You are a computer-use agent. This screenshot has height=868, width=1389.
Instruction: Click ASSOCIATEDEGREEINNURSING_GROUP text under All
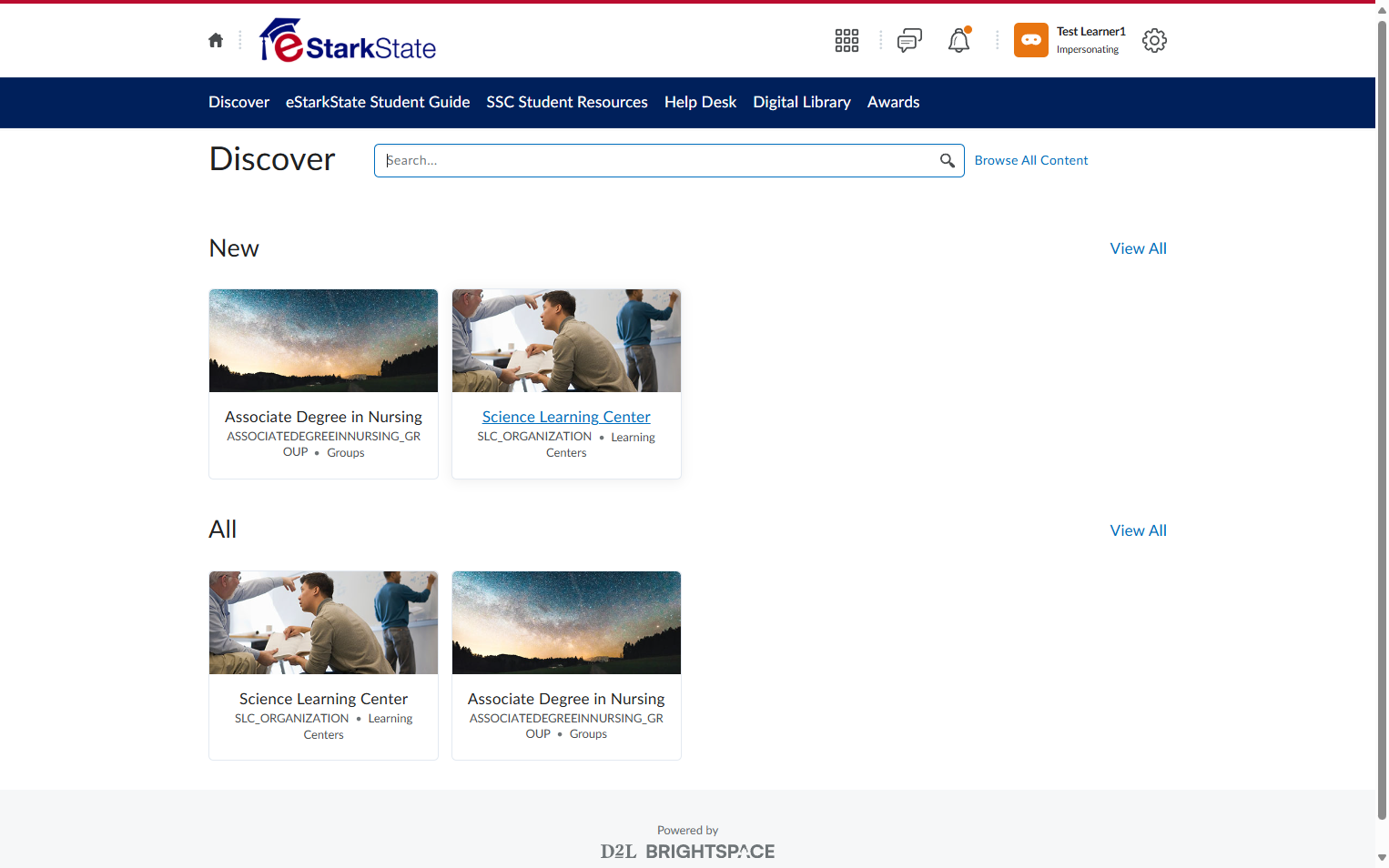(x=566, y=726)
